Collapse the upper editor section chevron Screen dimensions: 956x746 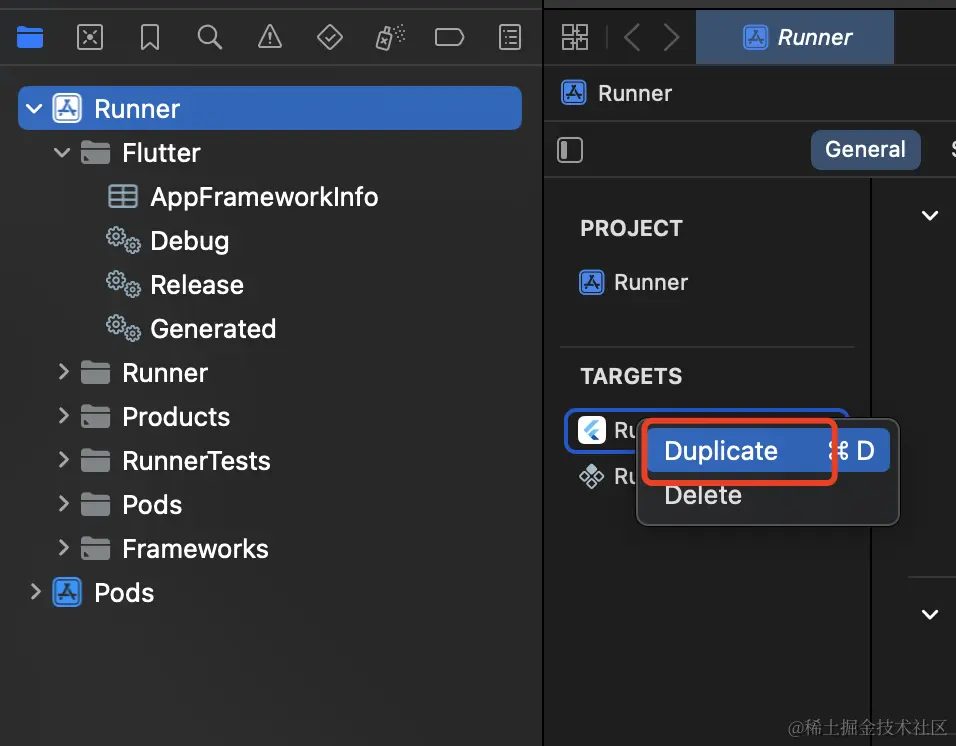[930, 215]
